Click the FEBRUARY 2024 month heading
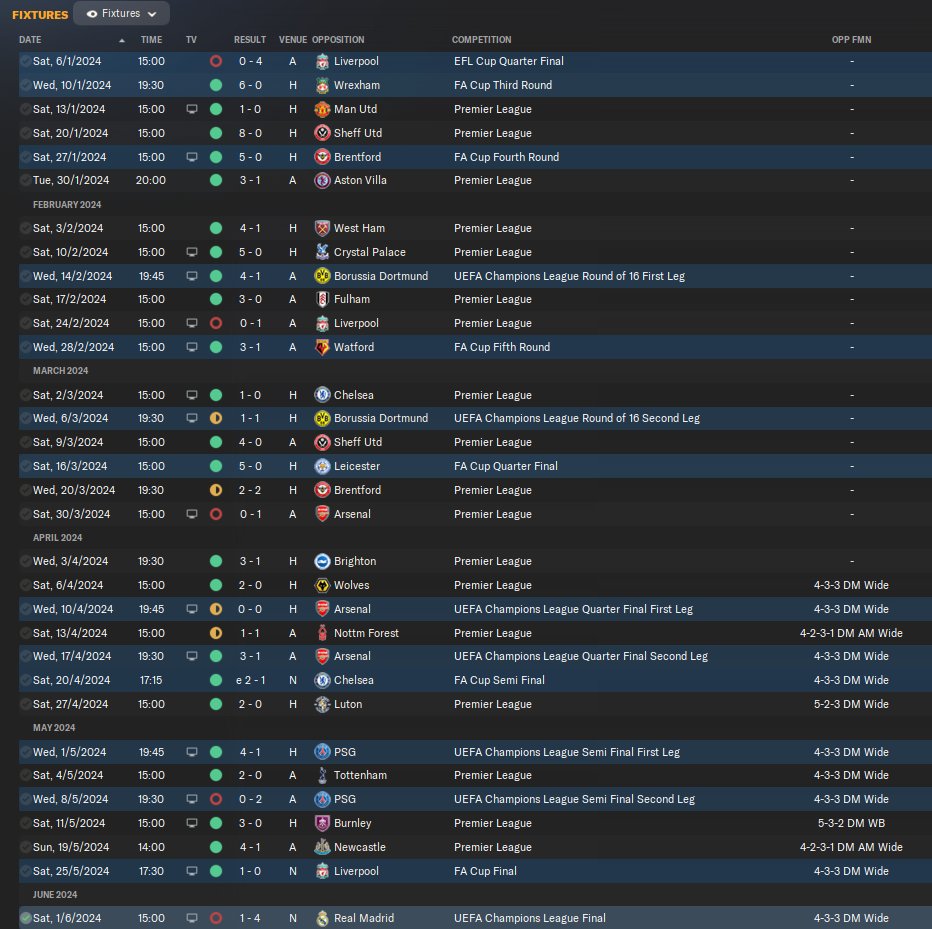 [67, 204]
